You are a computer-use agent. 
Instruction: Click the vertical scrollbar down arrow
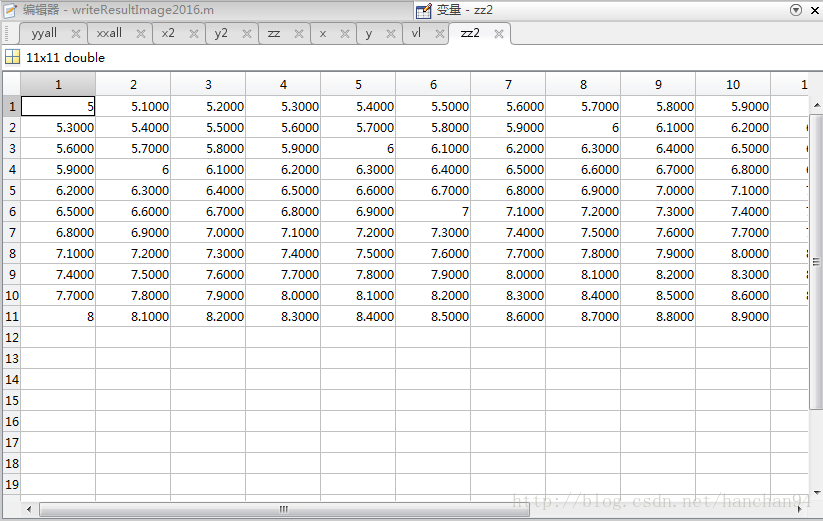817,492
